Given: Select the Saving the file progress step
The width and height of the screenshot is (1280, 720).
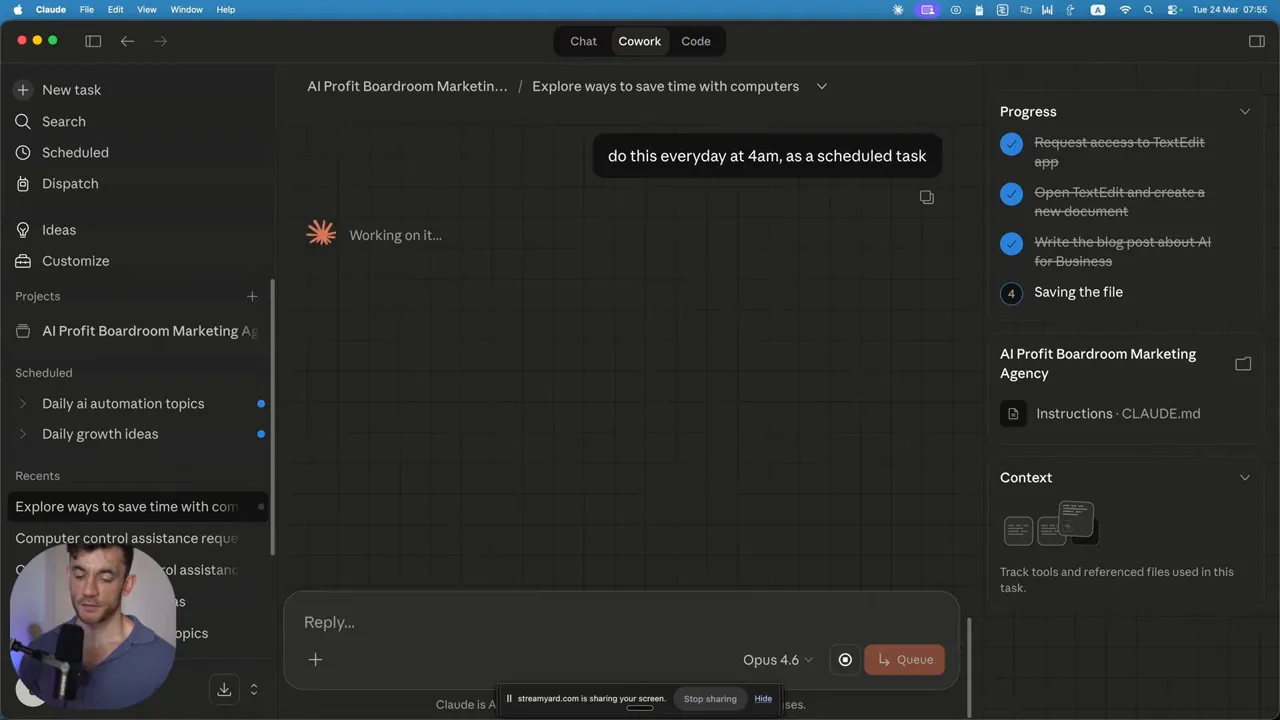Looking at the screenshot, I should coord(1078,292).
